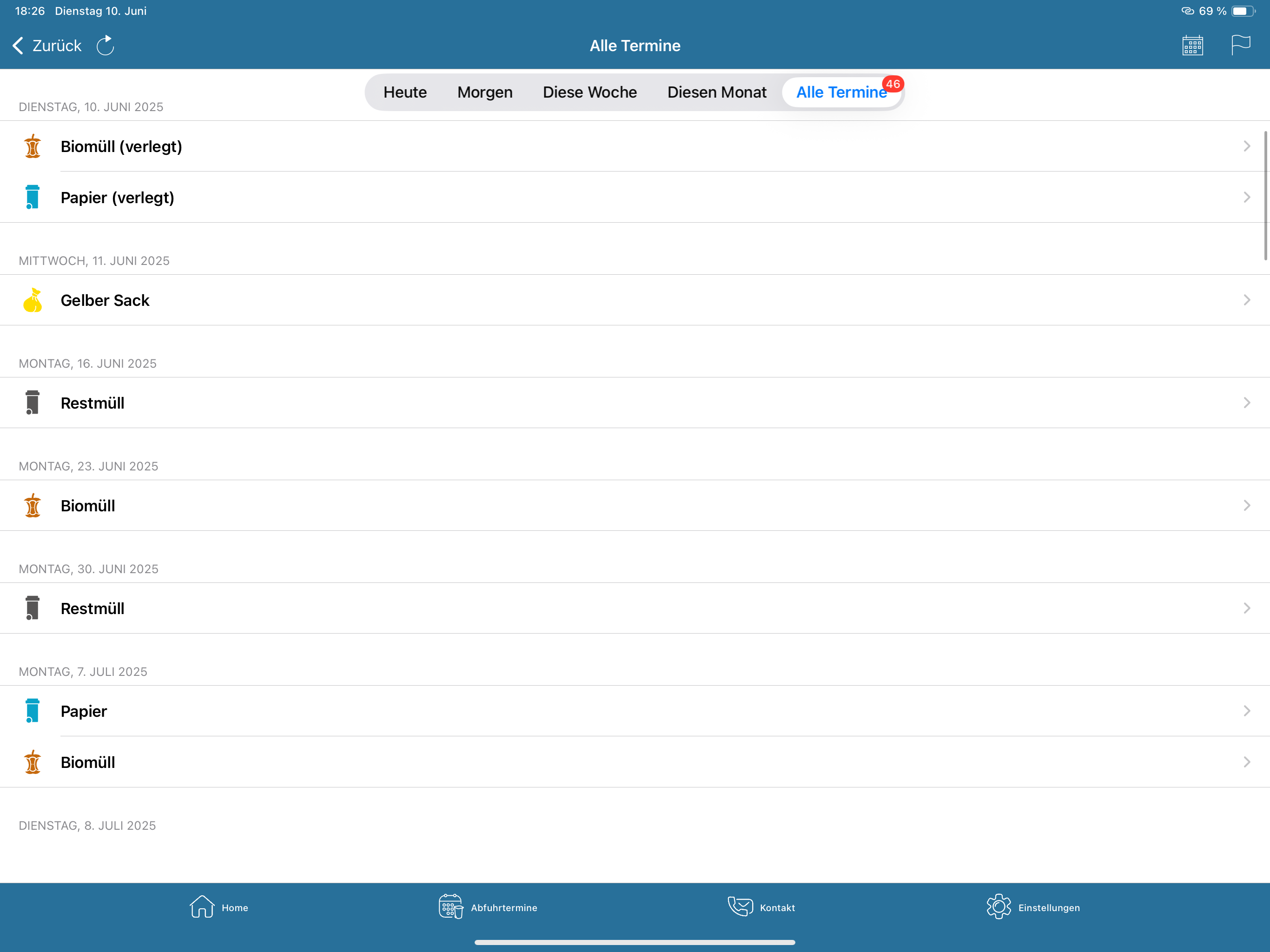Expand 30. Juni Restmüll chevron
Viewport: 1270px width, 952px height.
pyautogui.click(x=1246, y=608)
